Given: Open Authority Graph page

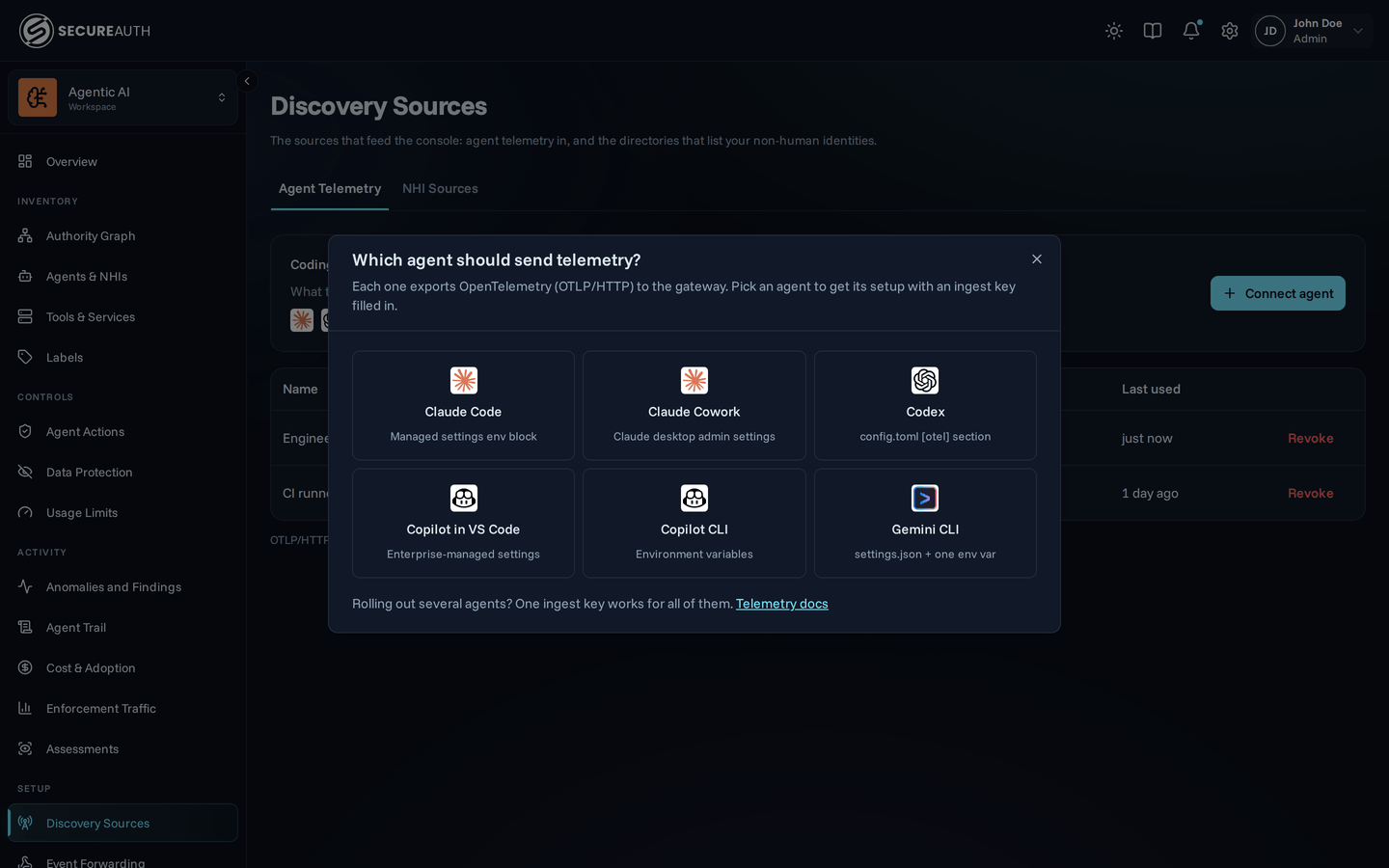Looking at the screenshot, I should (123, 235).
